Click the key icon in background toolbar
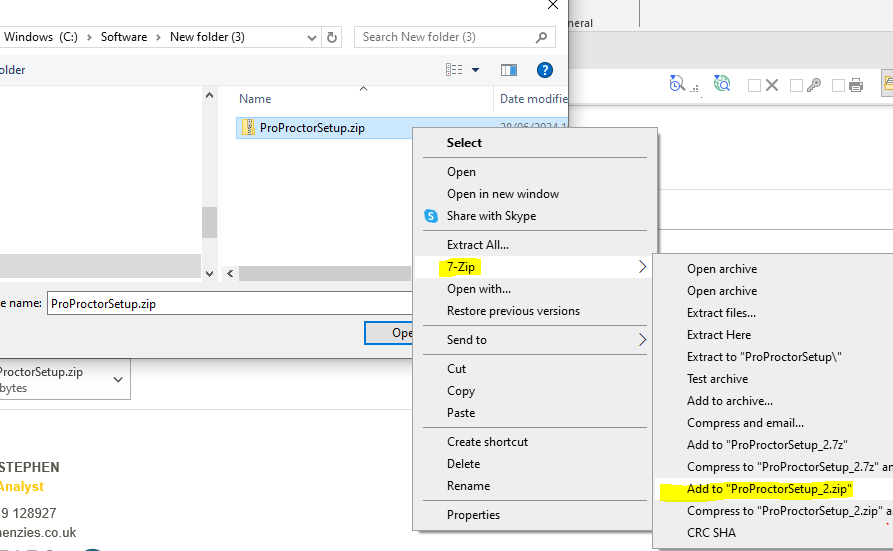 (814, 86)
